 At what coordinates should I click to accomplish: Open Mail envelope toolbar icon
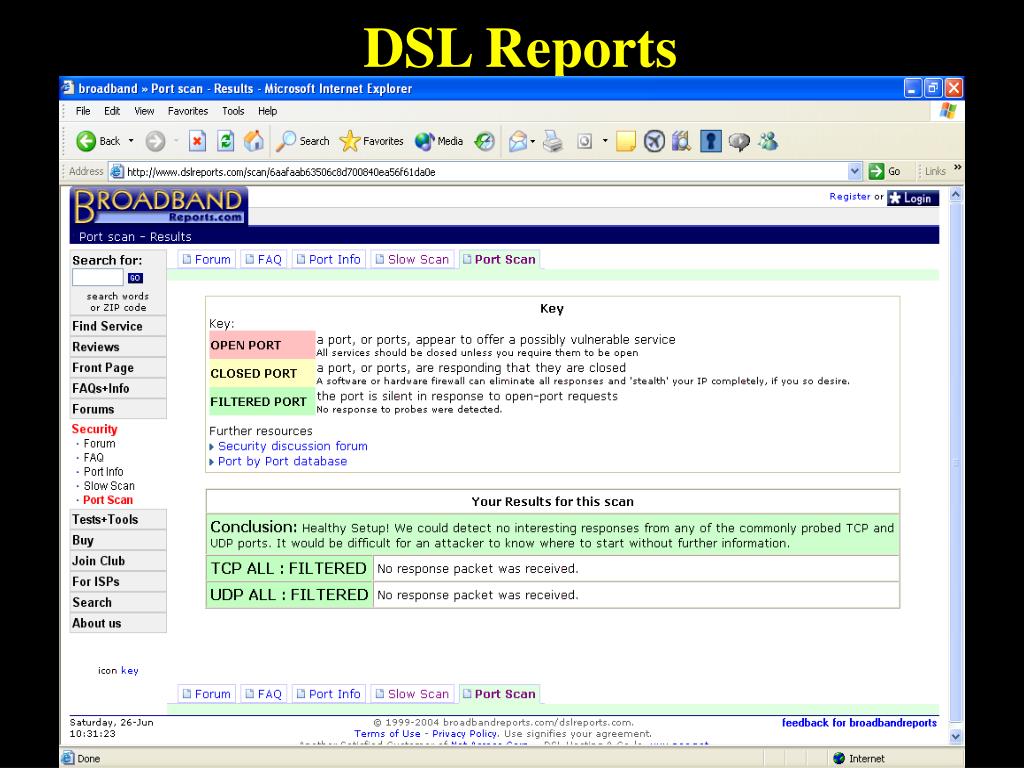(x=518, y=141)
